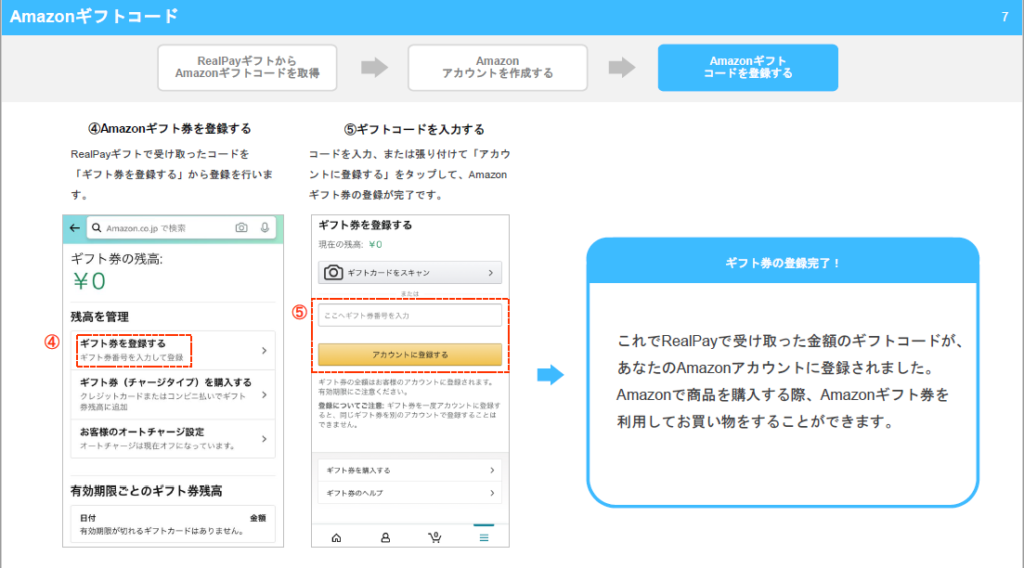Select Amazonギフトコードを登録する step
Screen dimensions: 1024x568
(748, 67)
